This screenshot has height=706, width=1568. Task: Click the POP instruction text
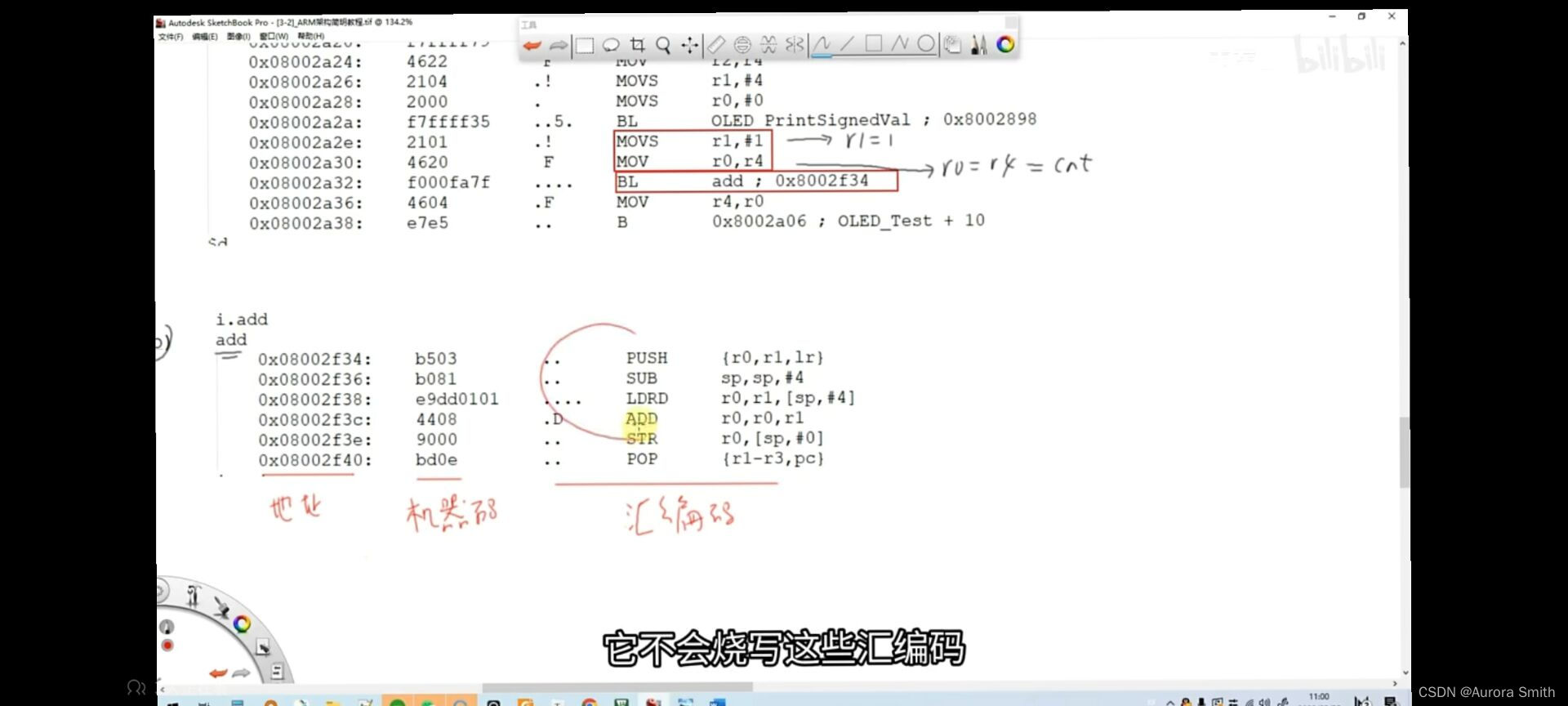tap(642, 459)
